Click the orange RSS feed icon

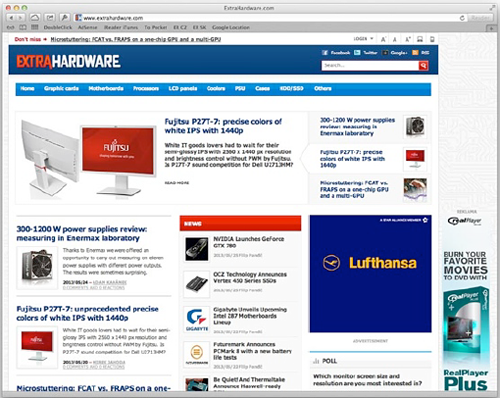tap(415, 53)
